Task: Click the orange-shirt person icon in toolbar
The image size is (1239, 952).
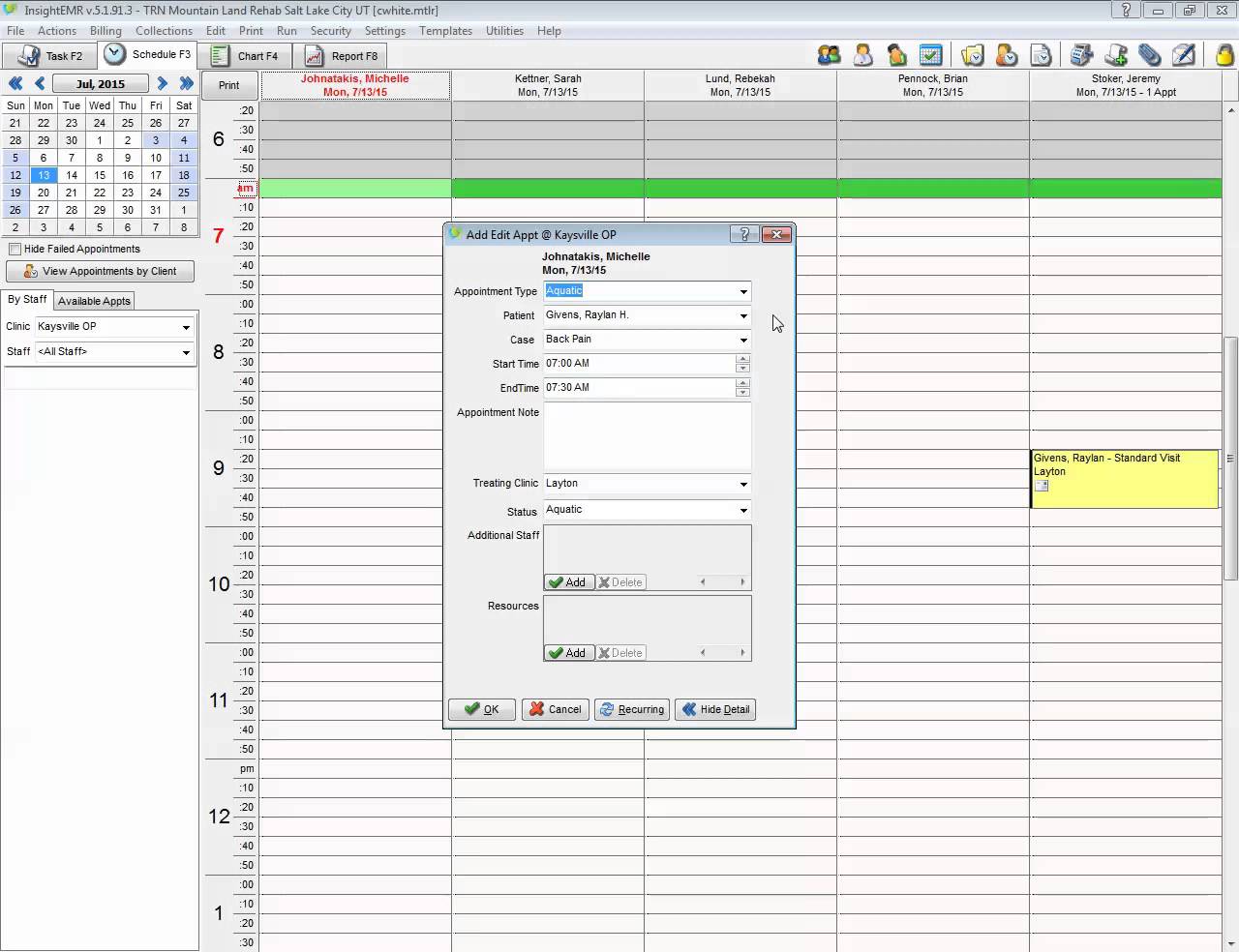Action: (x=896, y=55)
